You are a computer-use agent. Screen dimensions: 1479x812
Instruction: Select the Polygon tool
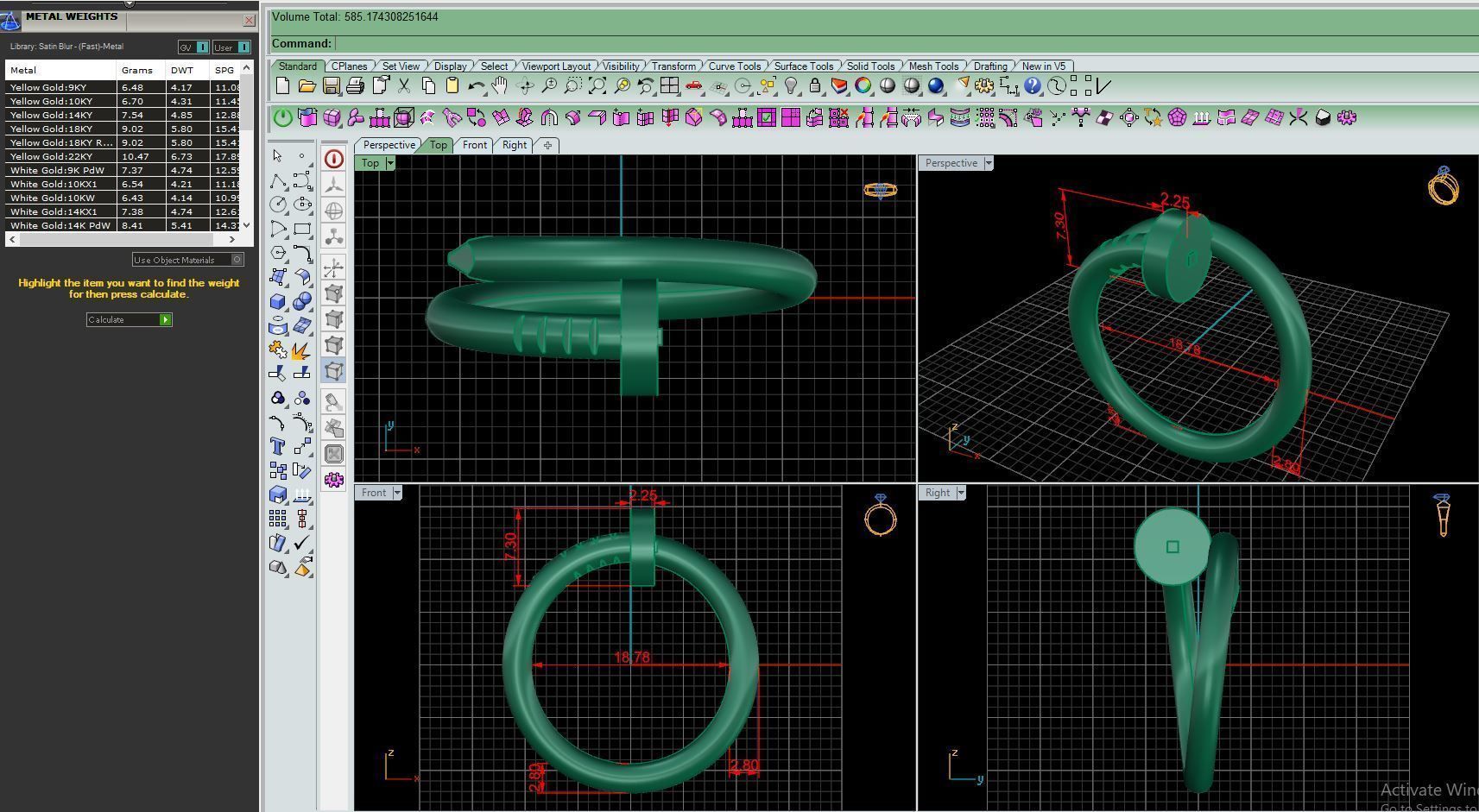click(x=278, y=253)
